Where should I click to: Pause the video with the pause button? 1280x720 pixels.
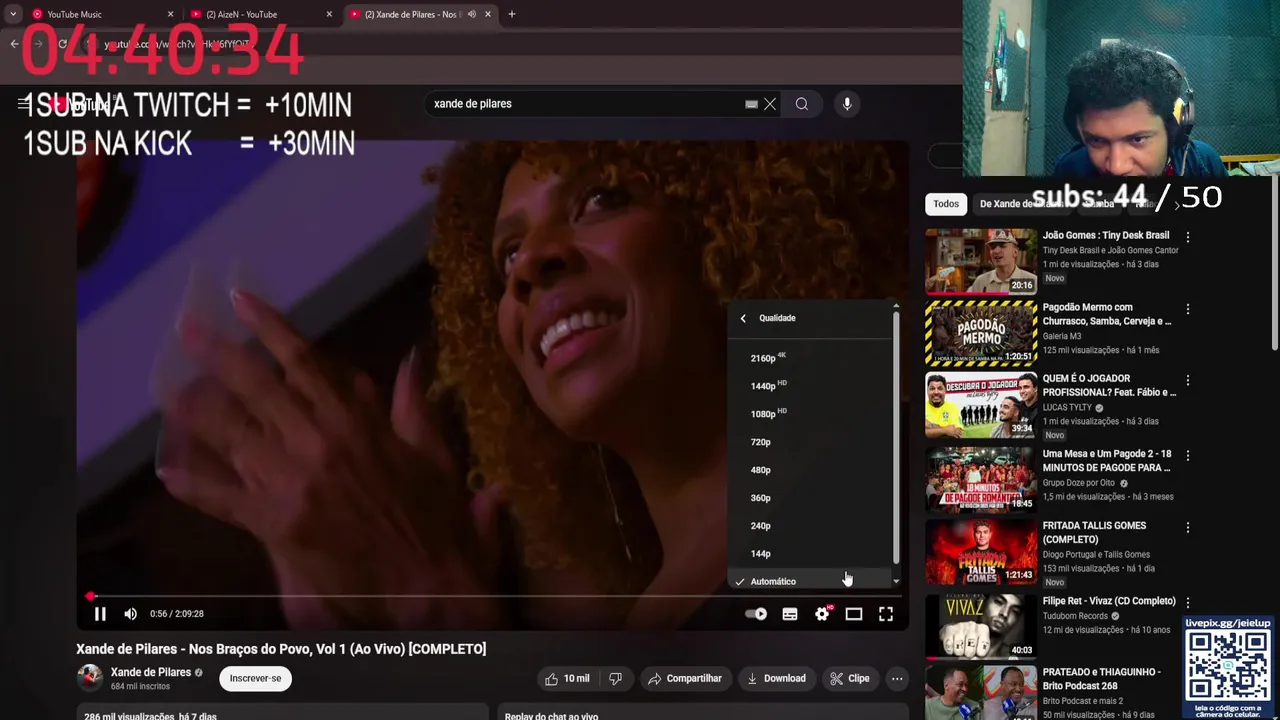(x=100, y=614)
